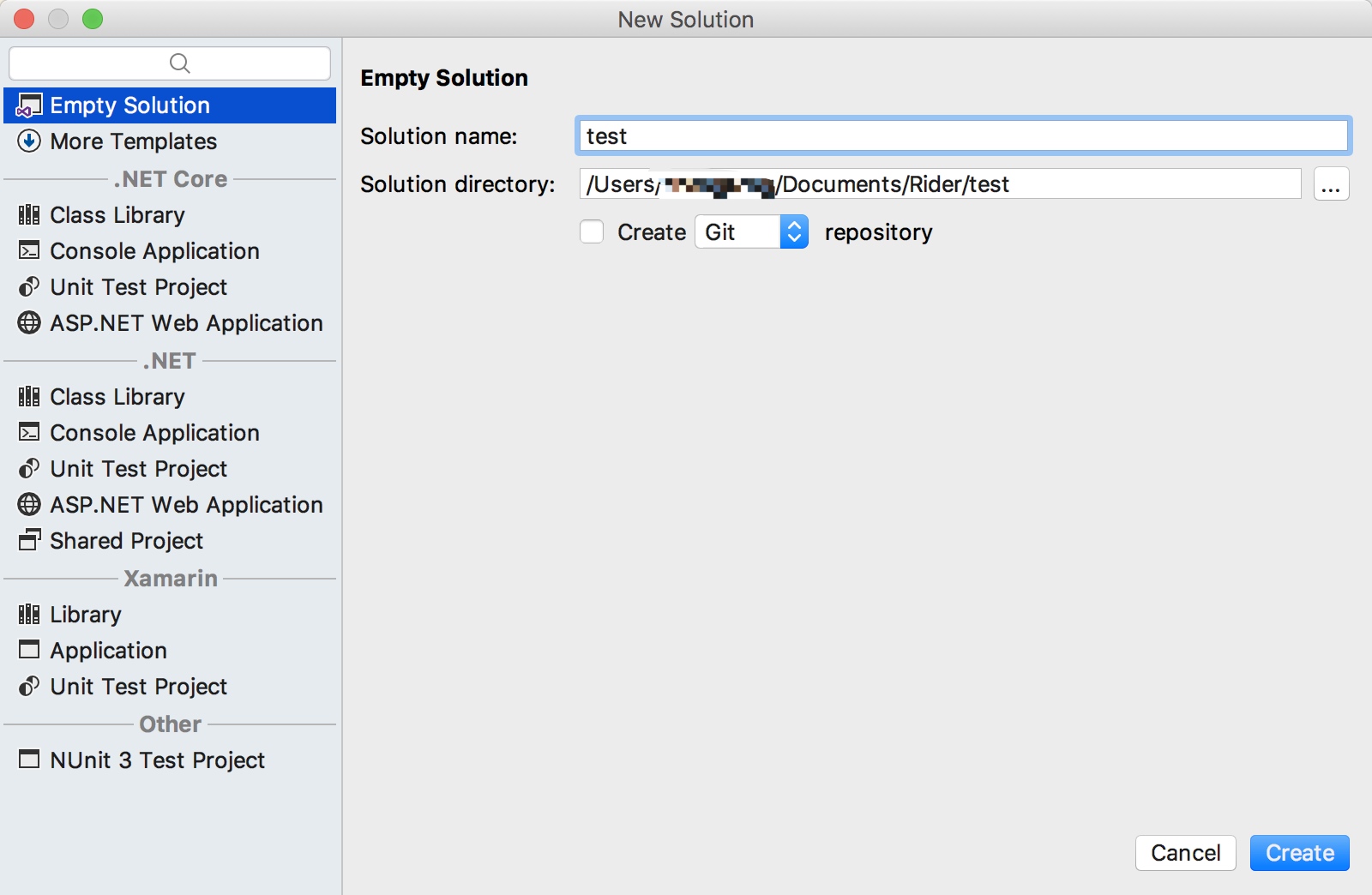1372x895 pixels.
Task: Click the Solution name text field
Action: [x=962, y=136]
